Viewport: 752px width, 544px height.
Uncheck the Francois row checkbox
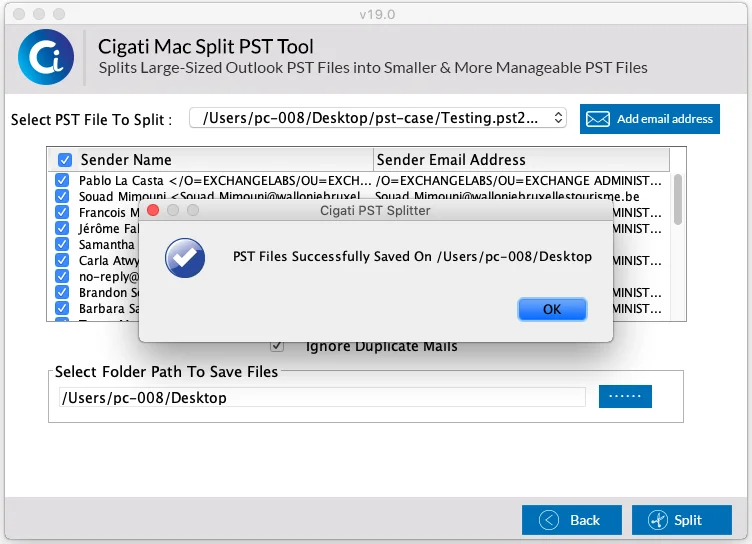pos(61,212)
